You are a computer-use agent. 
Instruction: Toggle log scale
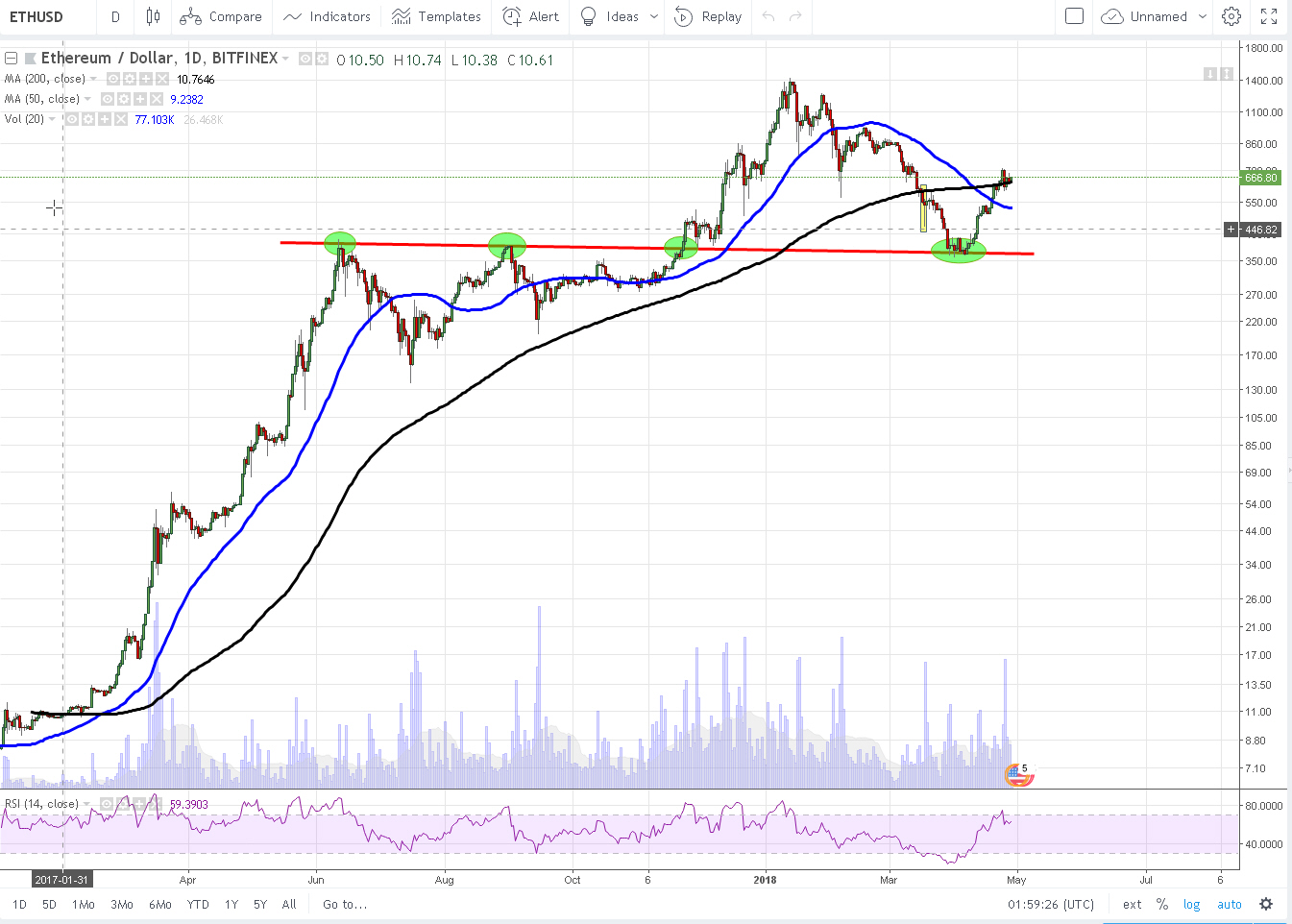tap(1191, 904)
